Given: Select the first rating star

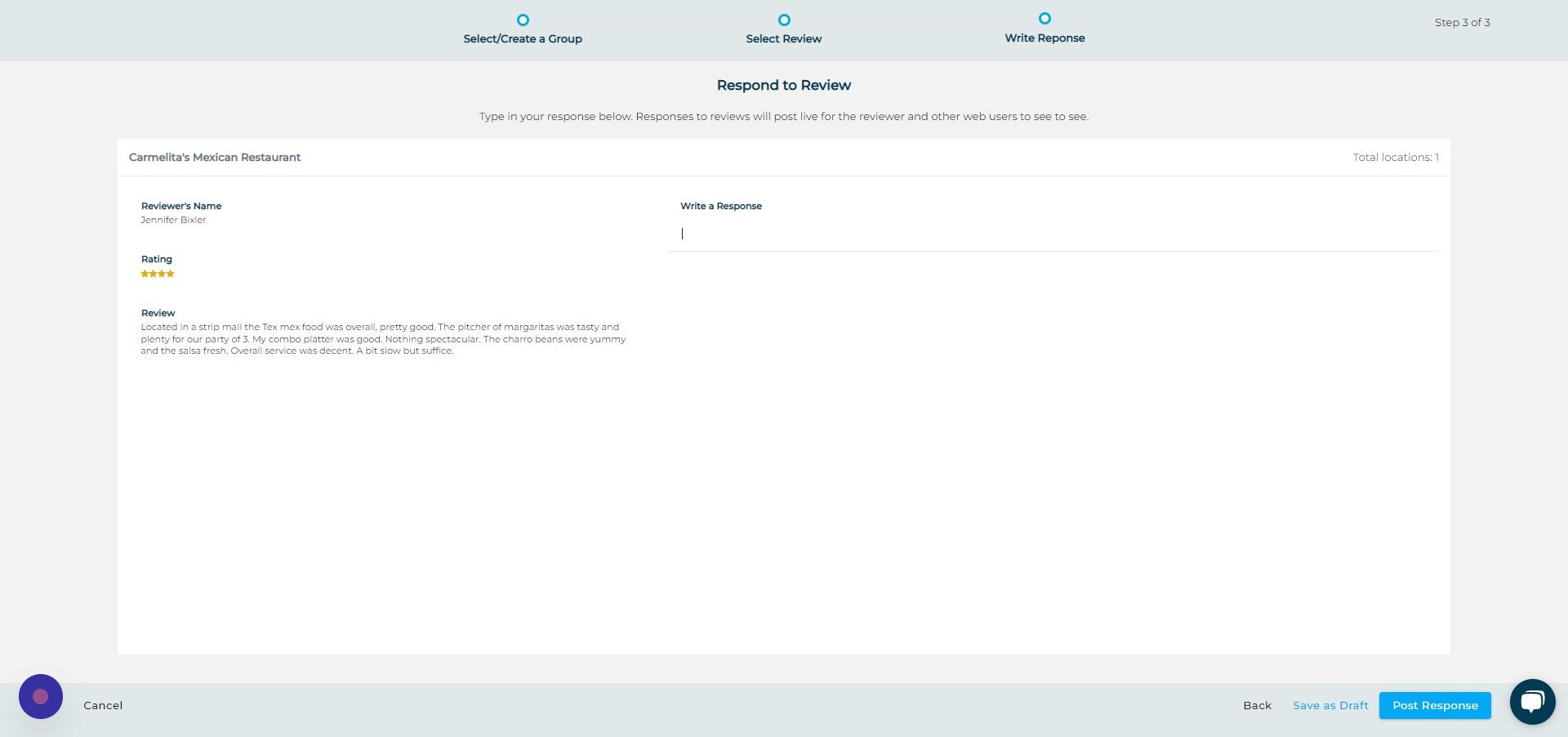Looking at the screenshot, I should tap(145, 274).
